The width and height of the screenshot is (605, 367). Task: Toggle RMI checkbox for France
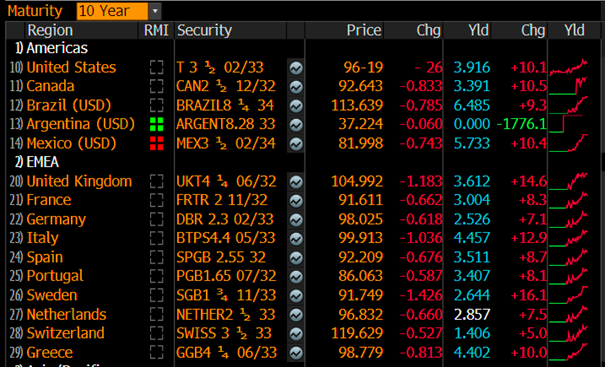coord(156,200)
